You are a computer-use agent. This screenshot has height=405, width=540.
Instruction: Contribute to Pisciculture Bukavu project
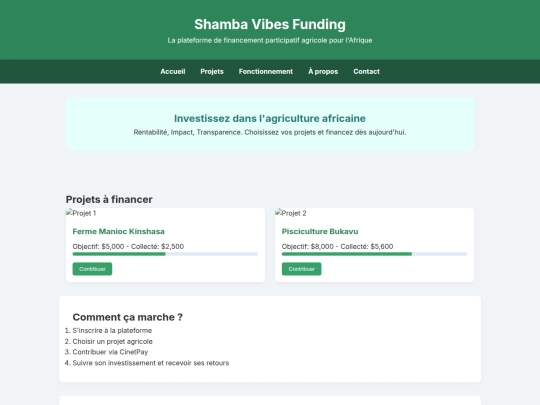[301, 269]
